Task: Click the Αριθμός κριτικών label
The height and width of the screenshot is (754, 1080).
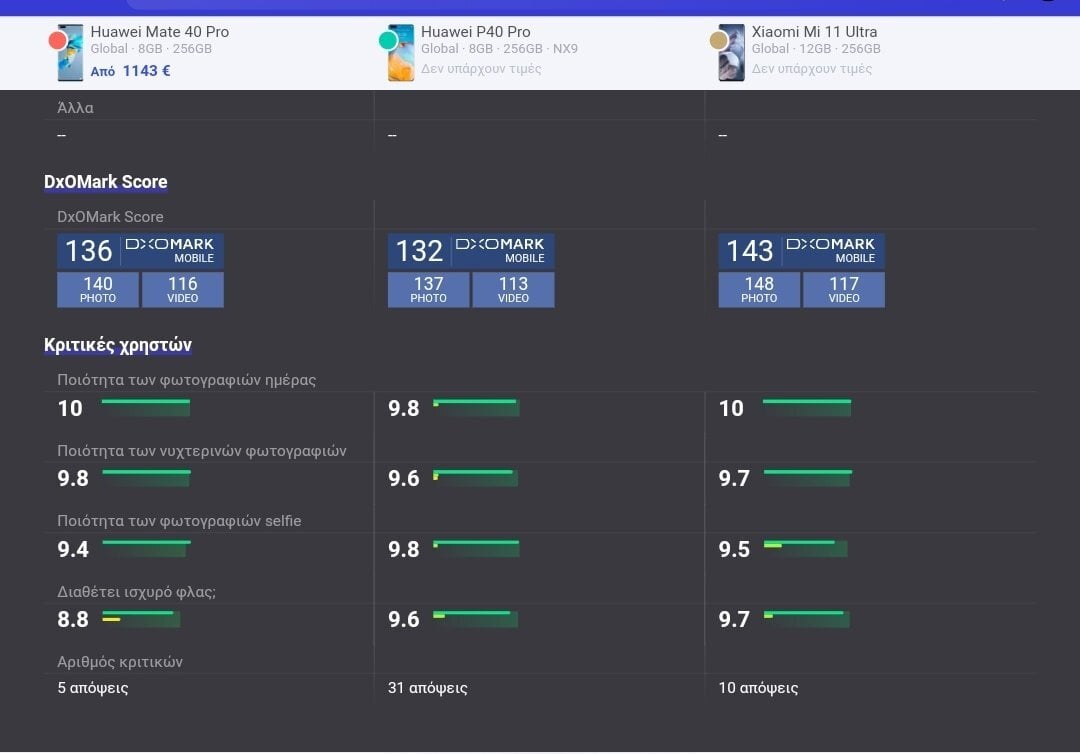Action: tap(120, 662)
